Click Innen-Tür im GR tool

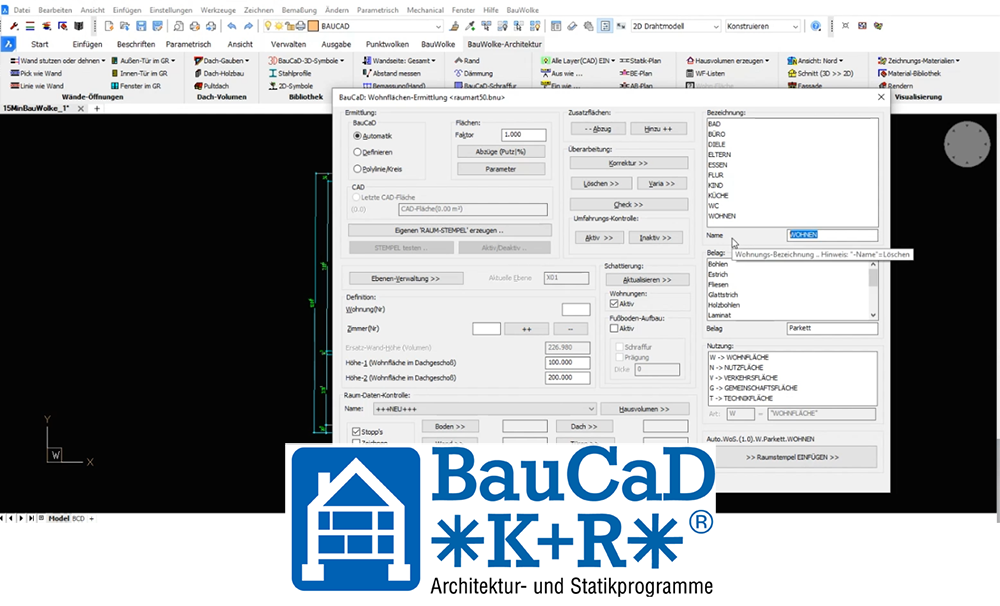(x=139, y=73)
